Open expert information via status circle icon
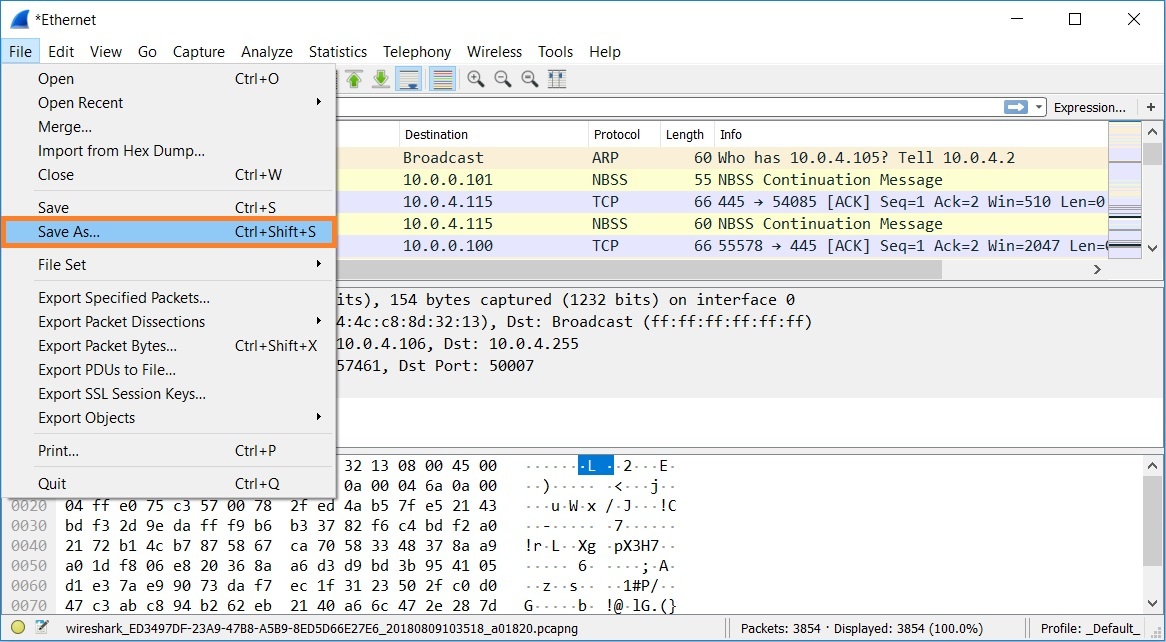Viewport: 1166px width, 642px height. point(17,627)
